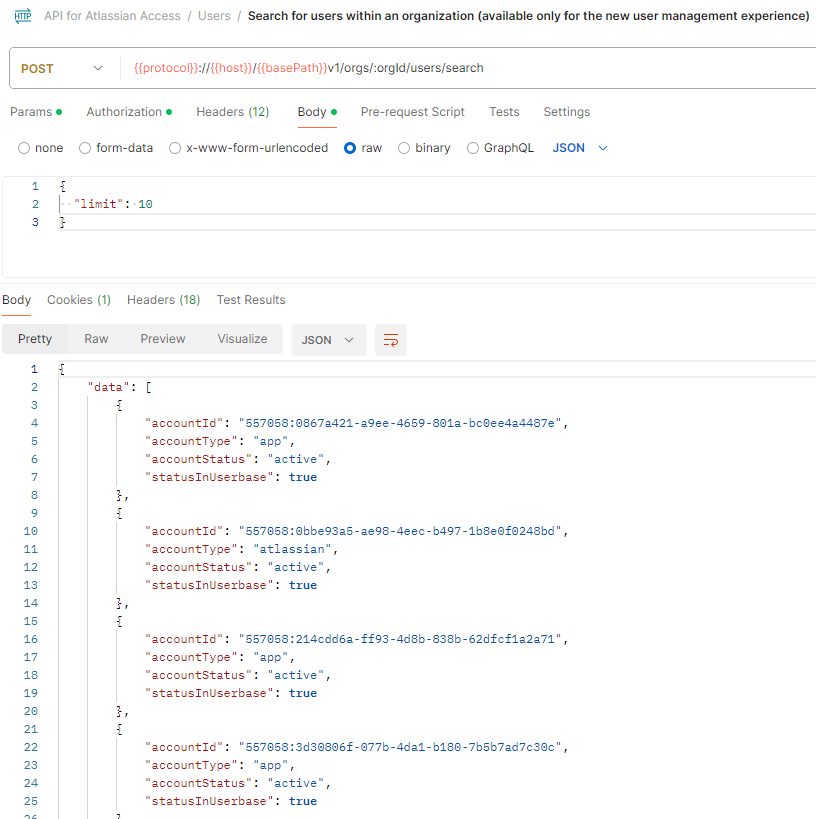
Task: Click the "limit" key in request body
Action: point(98,204)
